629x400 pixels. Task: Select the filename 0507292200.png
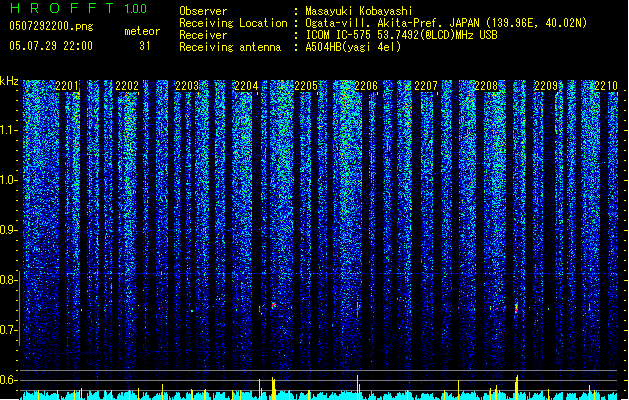(51, 26)
